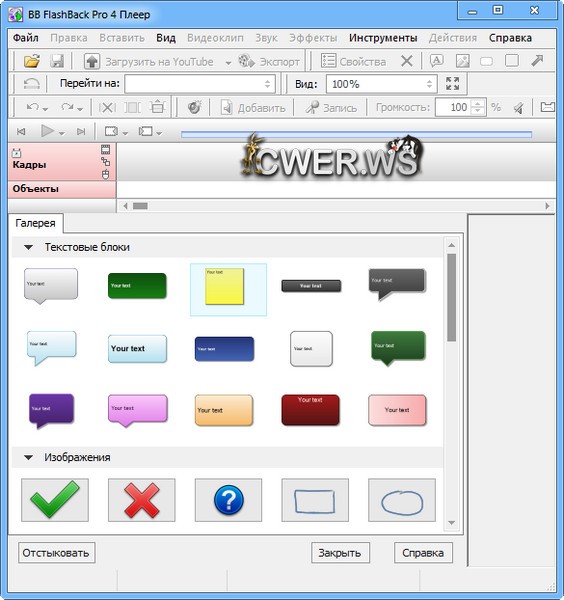Collapse the Изображения section
Image resolution: width=564 pixels, height=600 pixels.
(28, 457)
